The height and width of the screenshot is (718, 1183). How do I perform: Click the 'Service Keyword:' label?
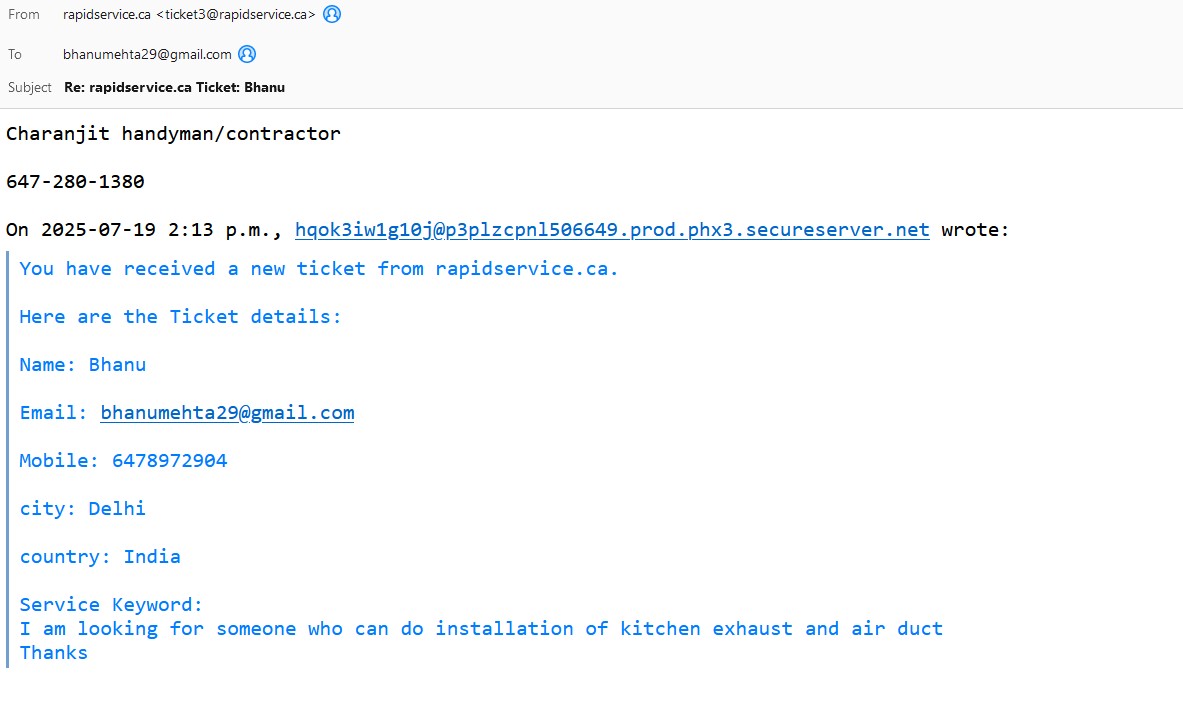point(111,605)
